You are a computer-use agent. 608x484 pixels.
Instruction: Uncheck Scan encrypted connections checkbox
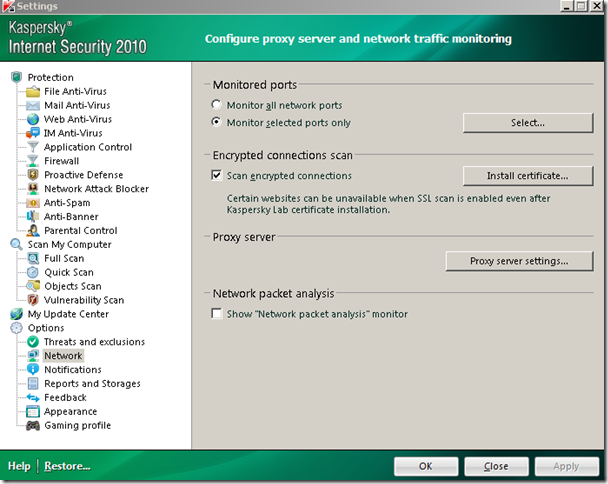(x=217, y=175)
